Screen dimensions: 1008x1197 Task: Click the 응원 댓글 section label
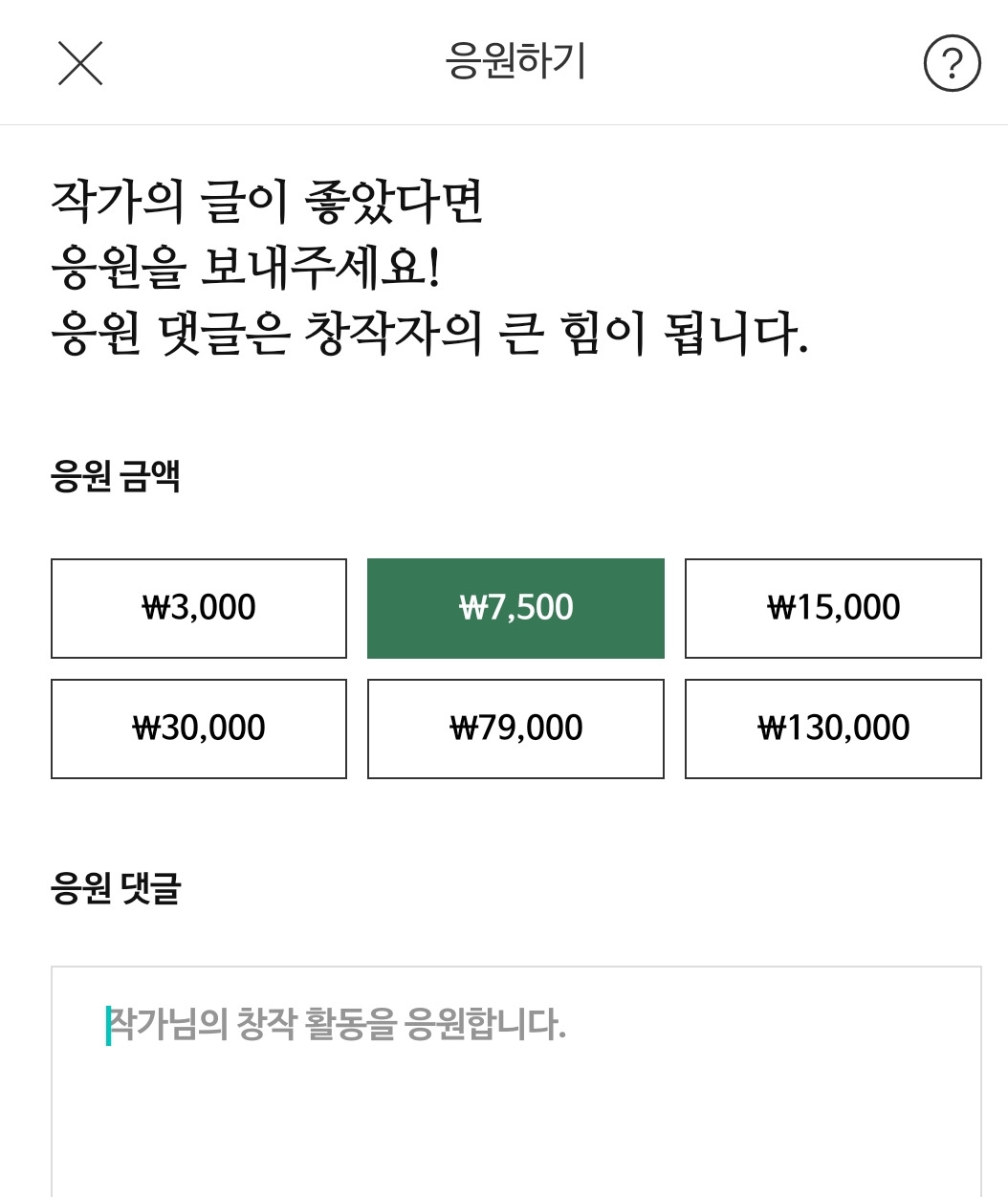[116, 889]
